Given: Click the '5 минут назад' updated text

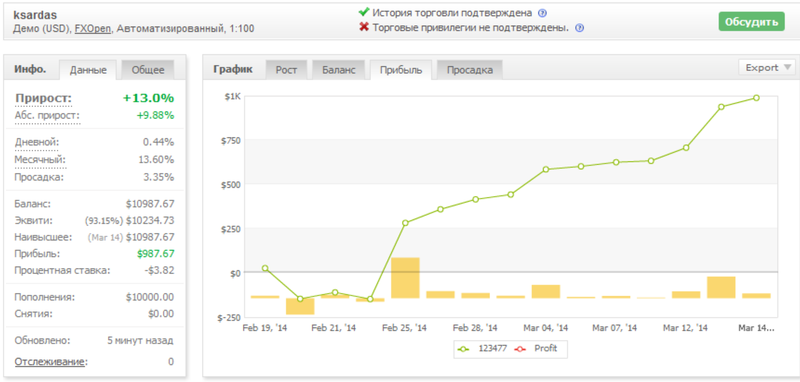Looking at the screenshot, I should pyautogui.click(x=140, y=340).
